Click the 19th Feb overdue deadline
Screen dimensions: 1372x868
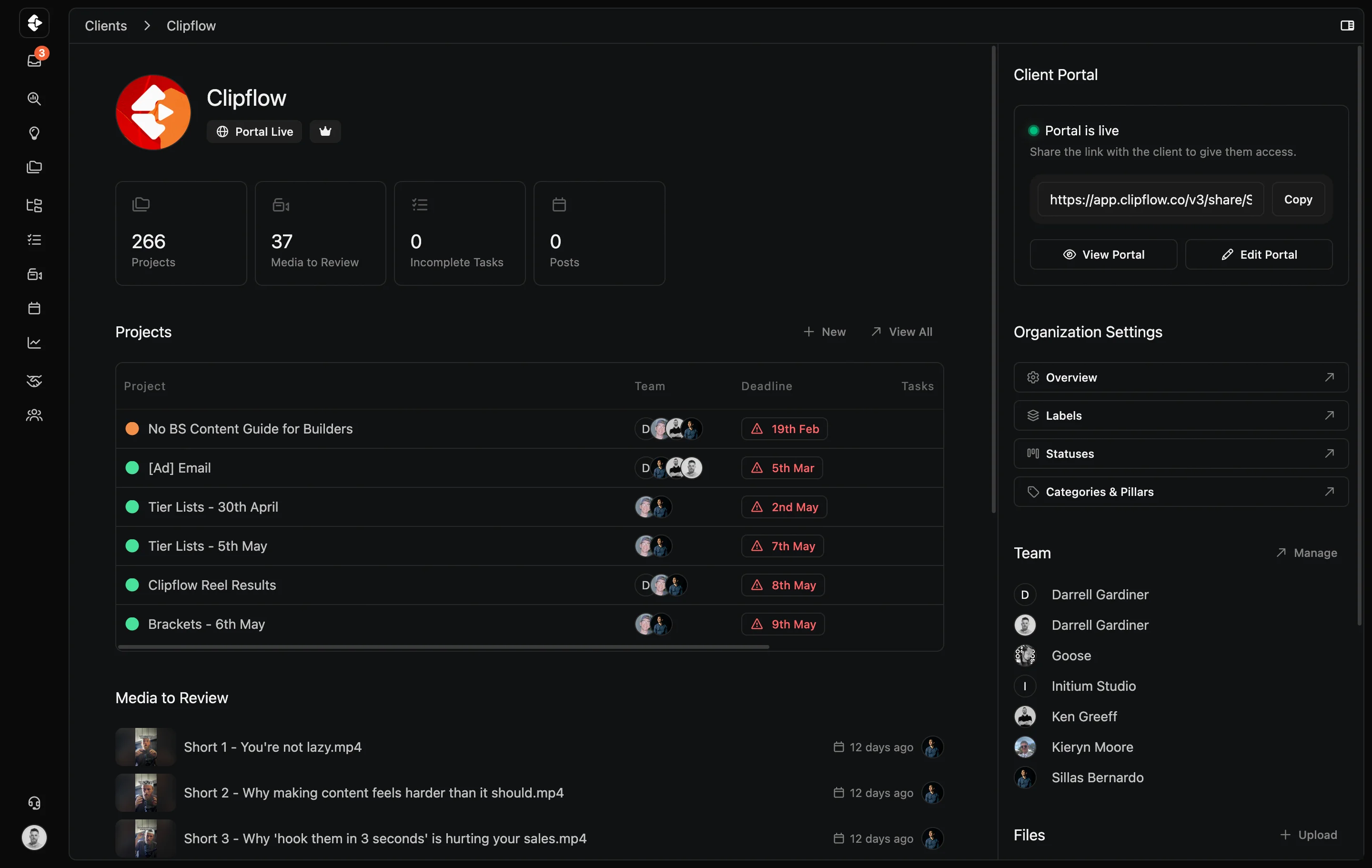click(x=784, y=429)
